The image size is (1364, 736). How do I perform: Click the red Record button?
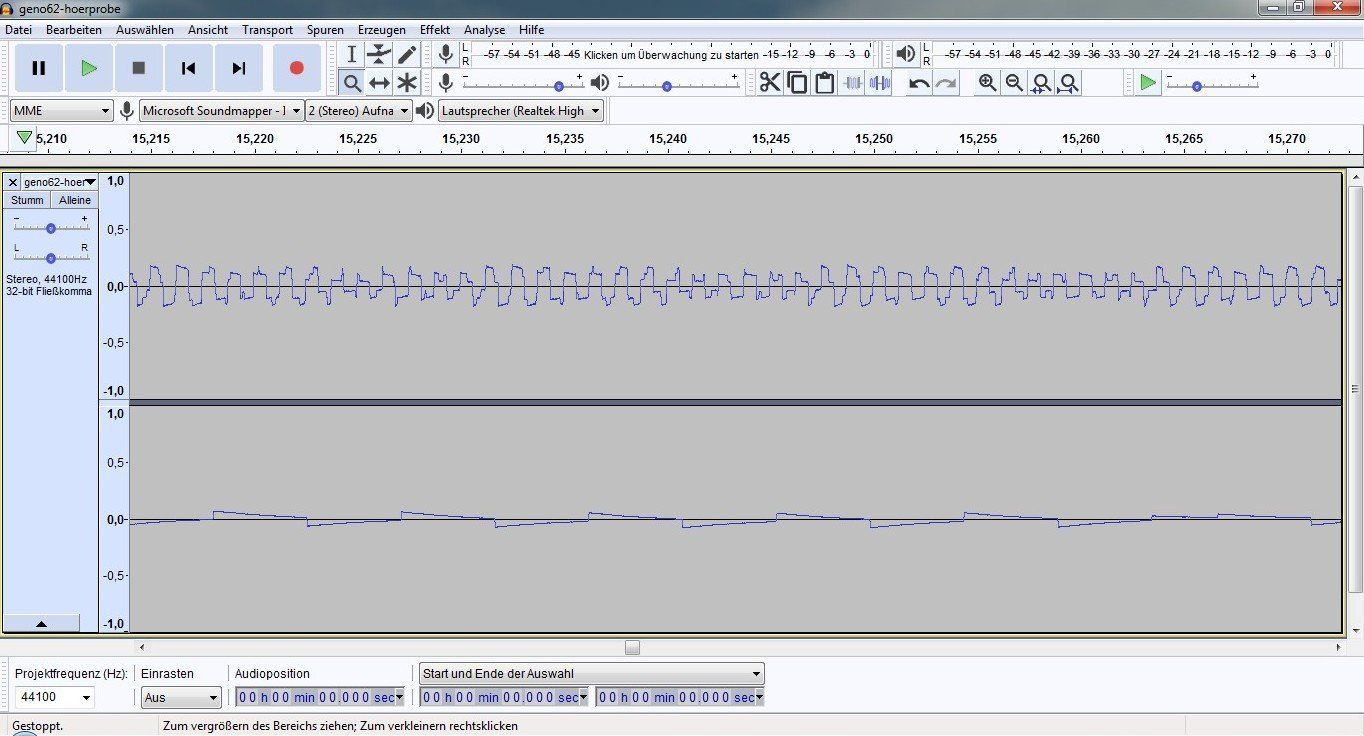[296, 68]
